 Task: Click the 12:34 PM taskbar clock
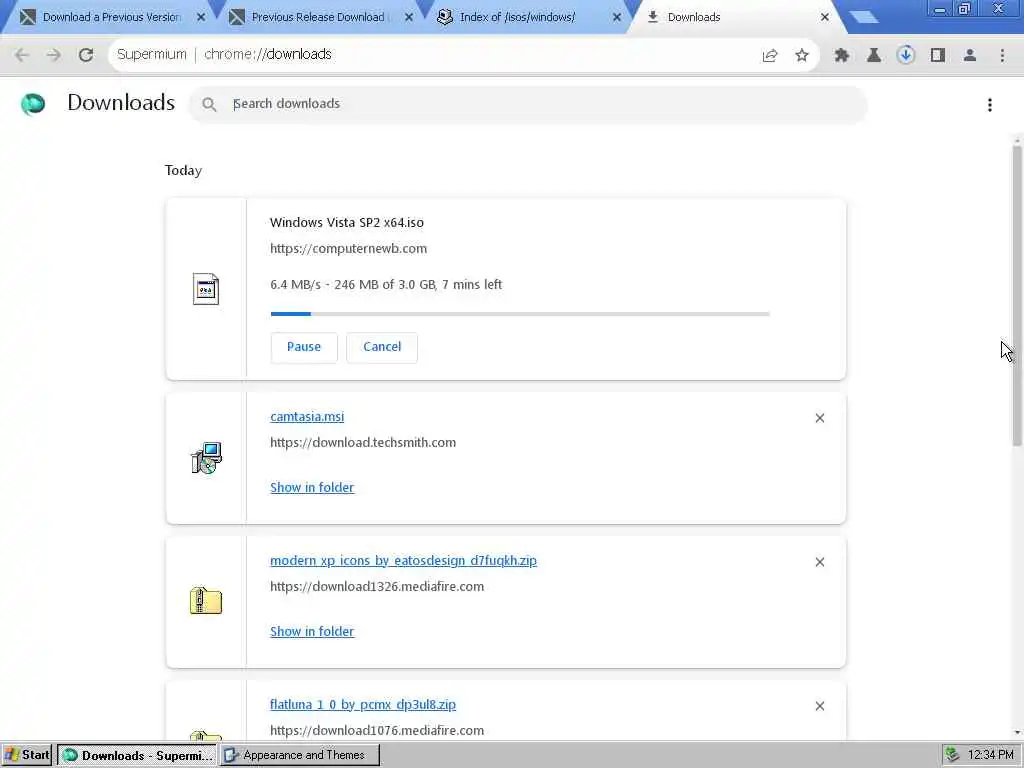point(991,755)
